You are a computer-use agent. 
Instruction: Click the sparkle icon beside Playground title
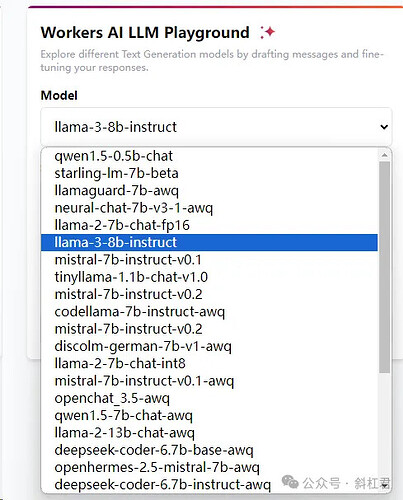coord(268,32)
